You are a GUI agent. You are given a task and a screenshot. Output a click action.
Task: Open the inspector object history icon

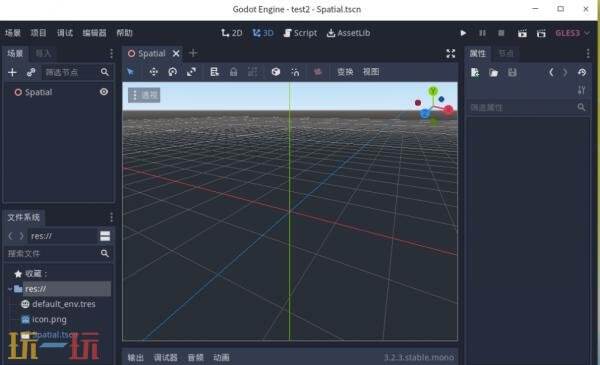(x=582, y=72)
